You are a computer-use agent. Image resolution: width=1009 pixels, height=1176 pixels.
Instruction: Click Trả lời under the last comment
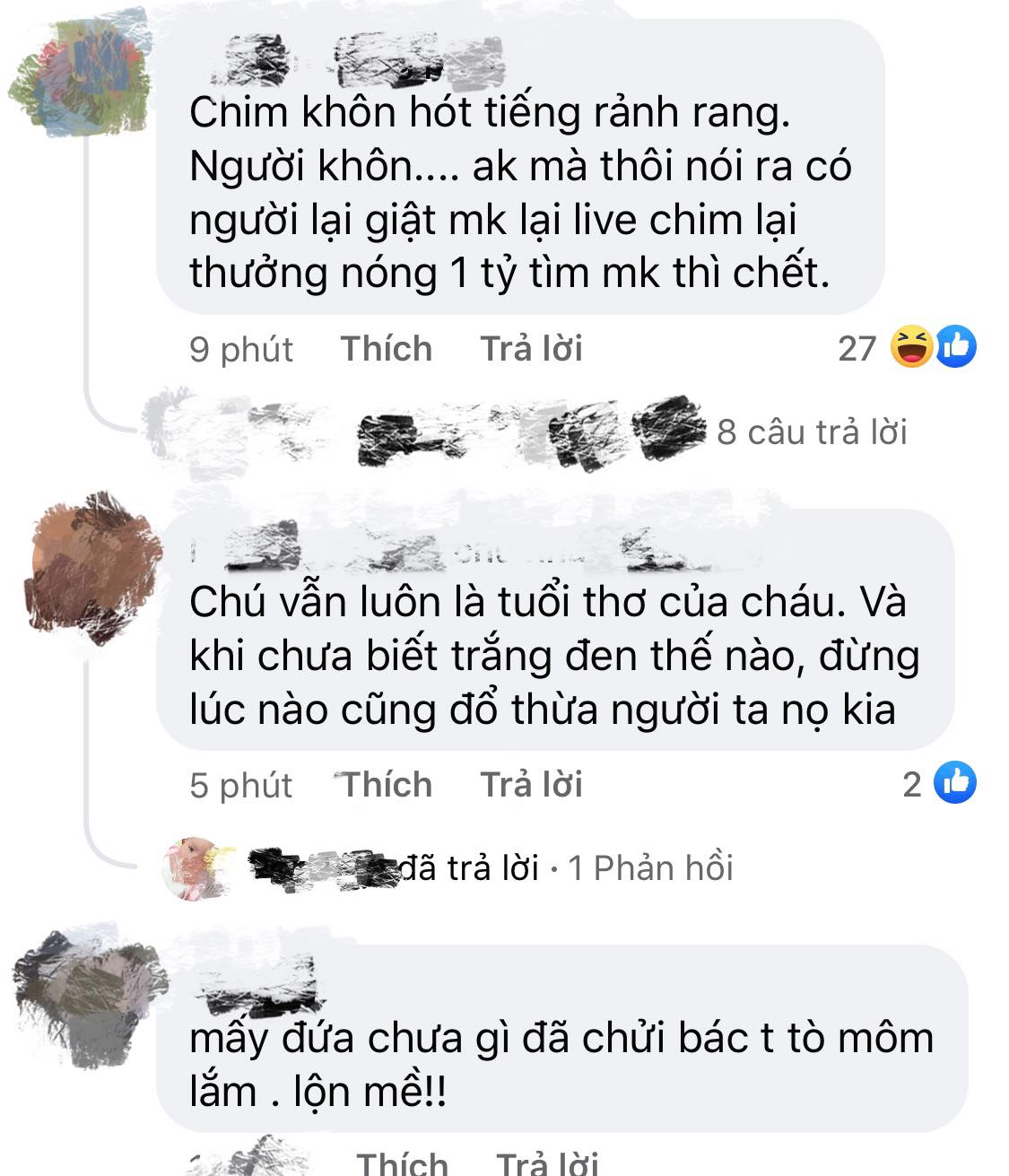[x=547, y=1163]
